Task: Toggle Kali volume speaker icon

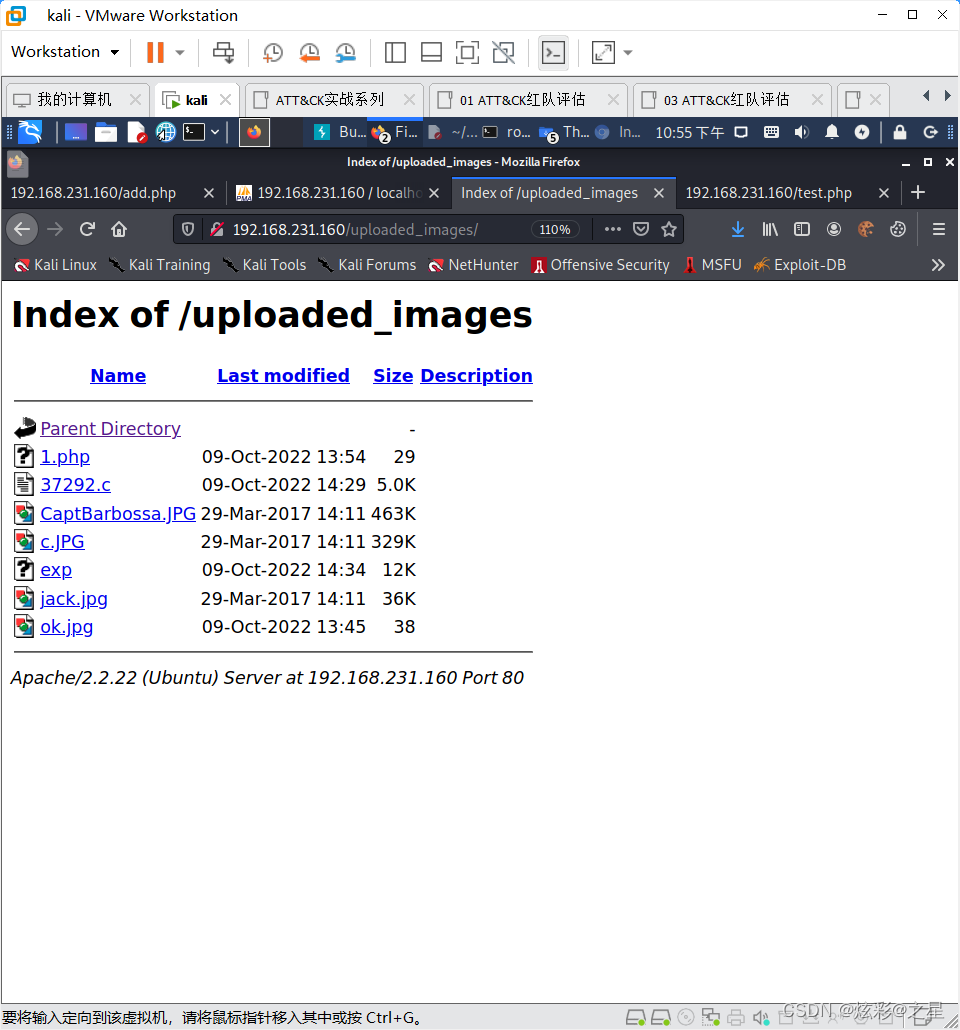Action: (801, 132)
